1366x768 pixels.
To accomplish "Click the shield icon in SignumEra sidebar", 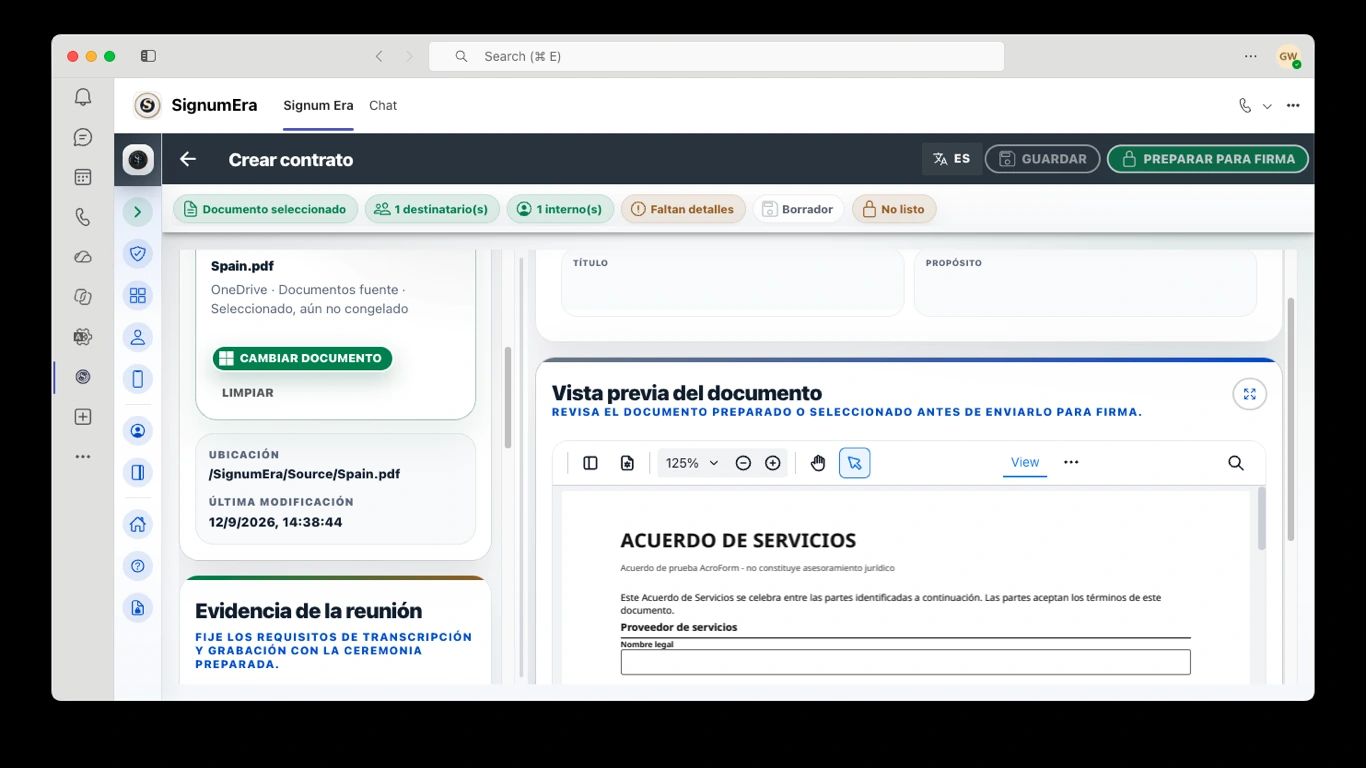I will (138, 254).
